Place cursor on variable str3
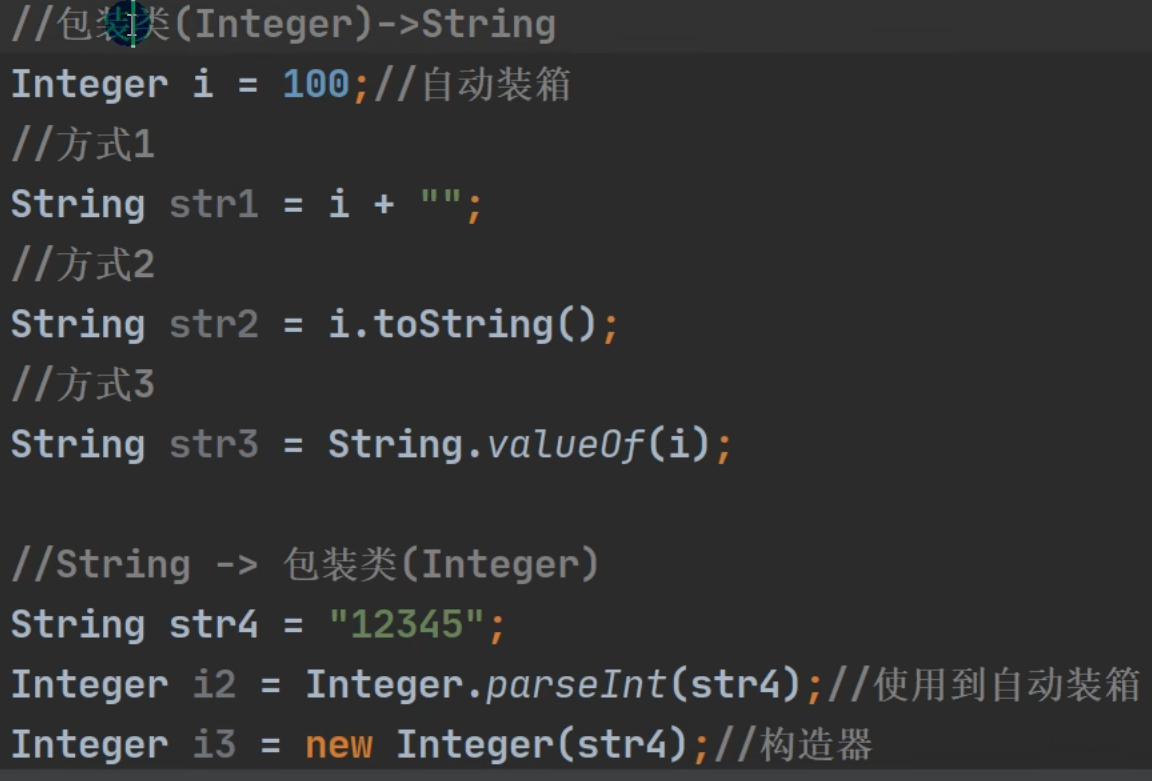This screenshot has height=781, width=1152. pos(213,445)
